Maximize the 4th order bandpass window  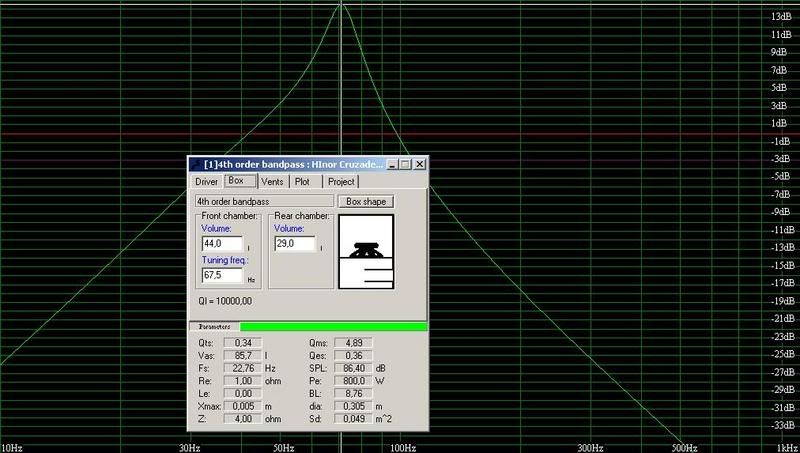tap(406, 164)
